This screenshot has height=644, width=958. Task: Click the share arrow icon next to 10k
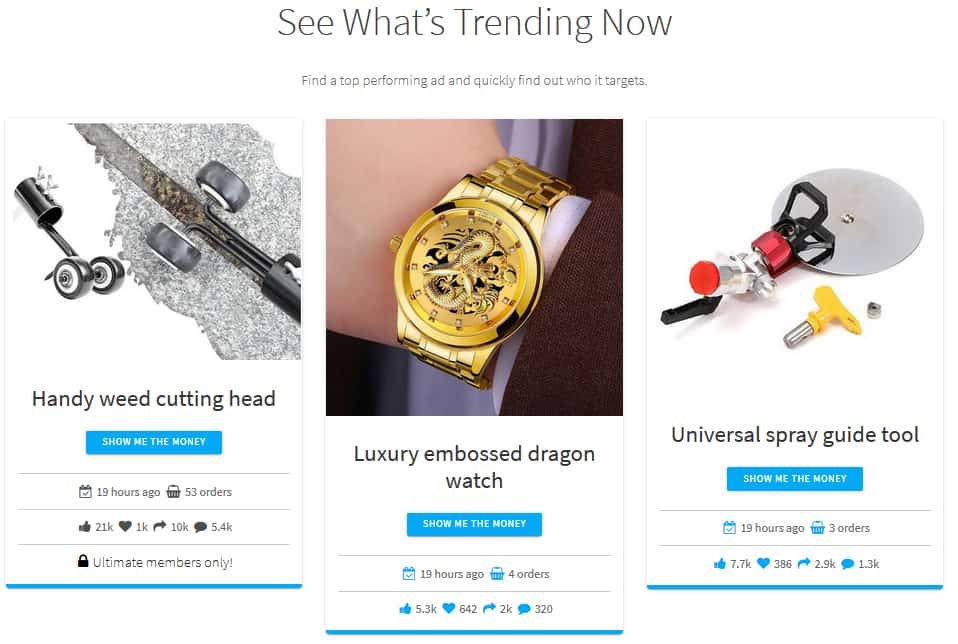click(x=160, y=526)
